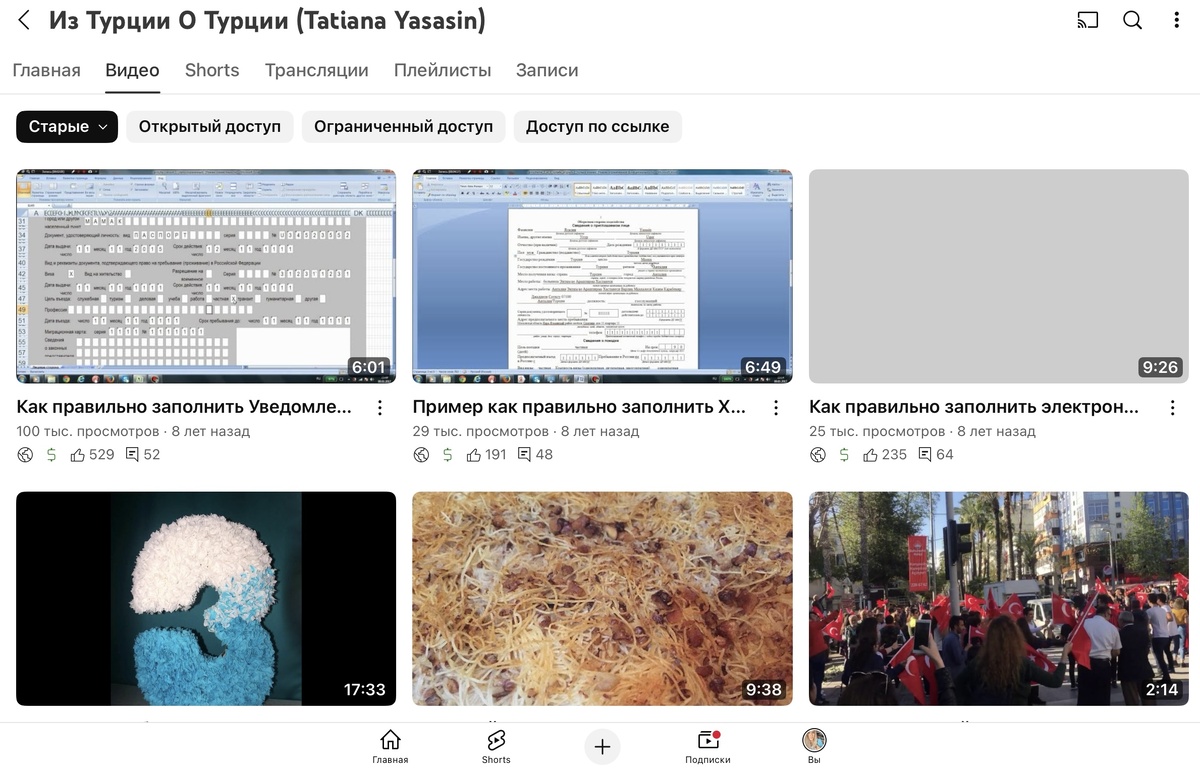Play the 17:33 paper number three thumbnail
This screenshot has height=770, width=1200.
[x=206, y=598]
